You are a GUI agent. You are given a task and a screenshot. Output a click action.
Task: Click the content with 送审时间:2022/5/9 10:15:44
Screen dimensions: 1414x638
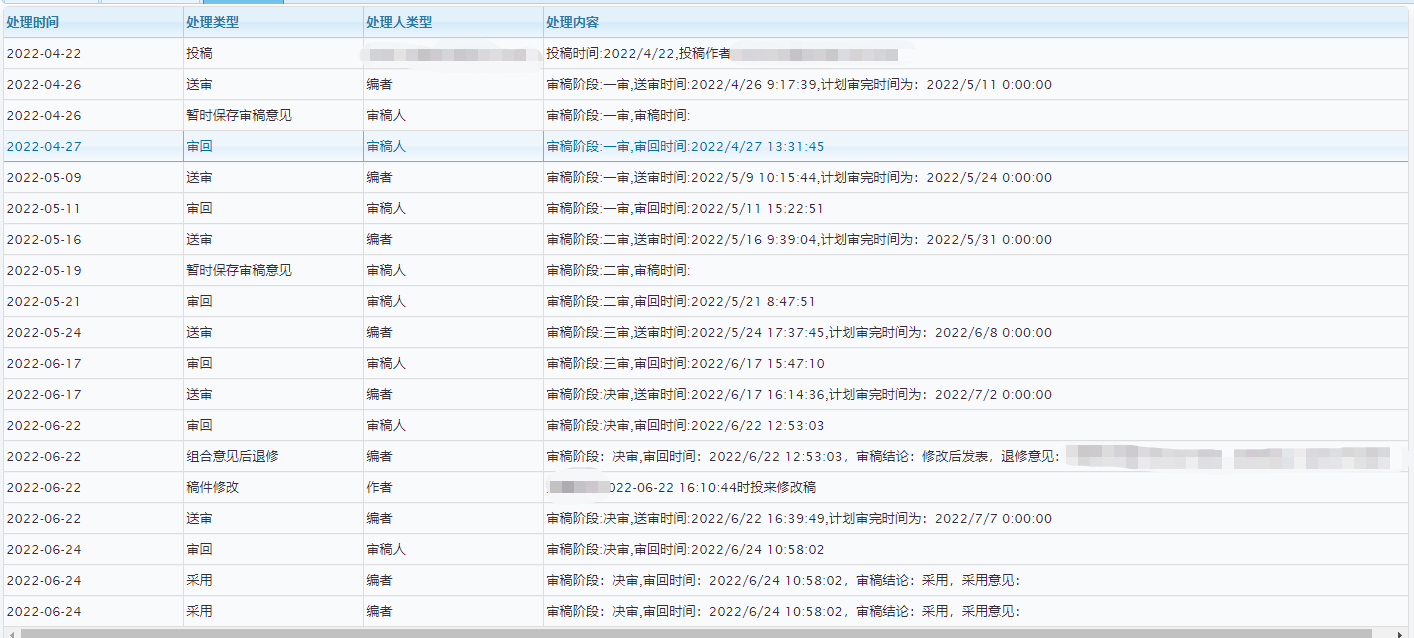799,178
